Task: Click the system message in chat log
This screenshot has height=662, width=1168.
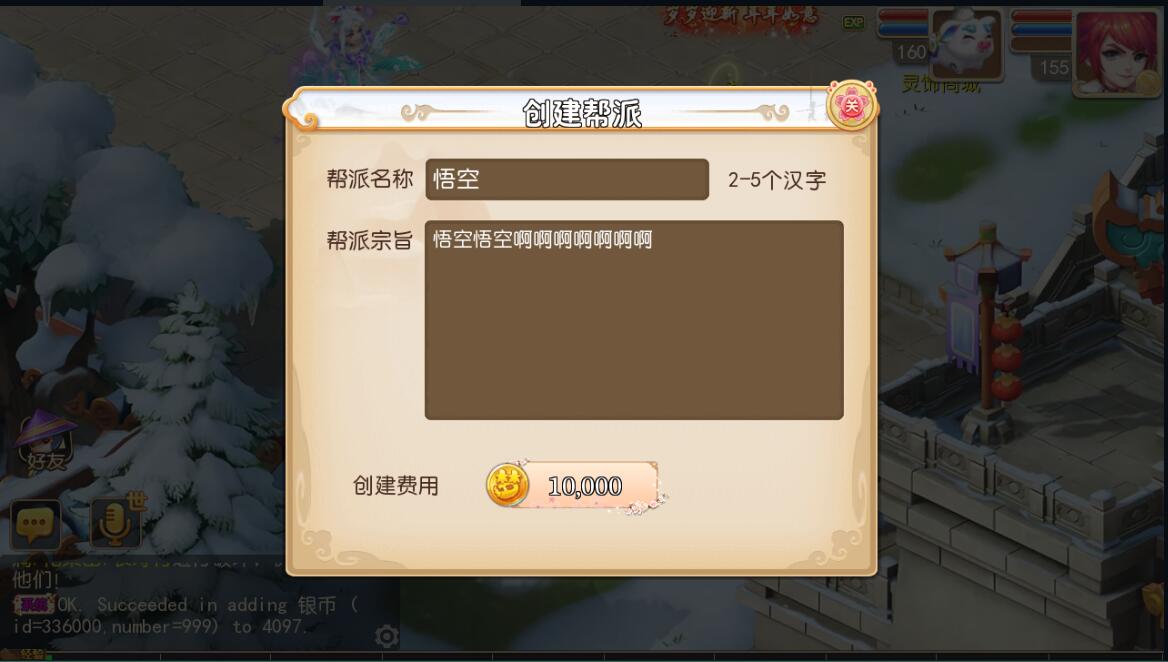Action: pyautogui.click(x=186, y=615)
